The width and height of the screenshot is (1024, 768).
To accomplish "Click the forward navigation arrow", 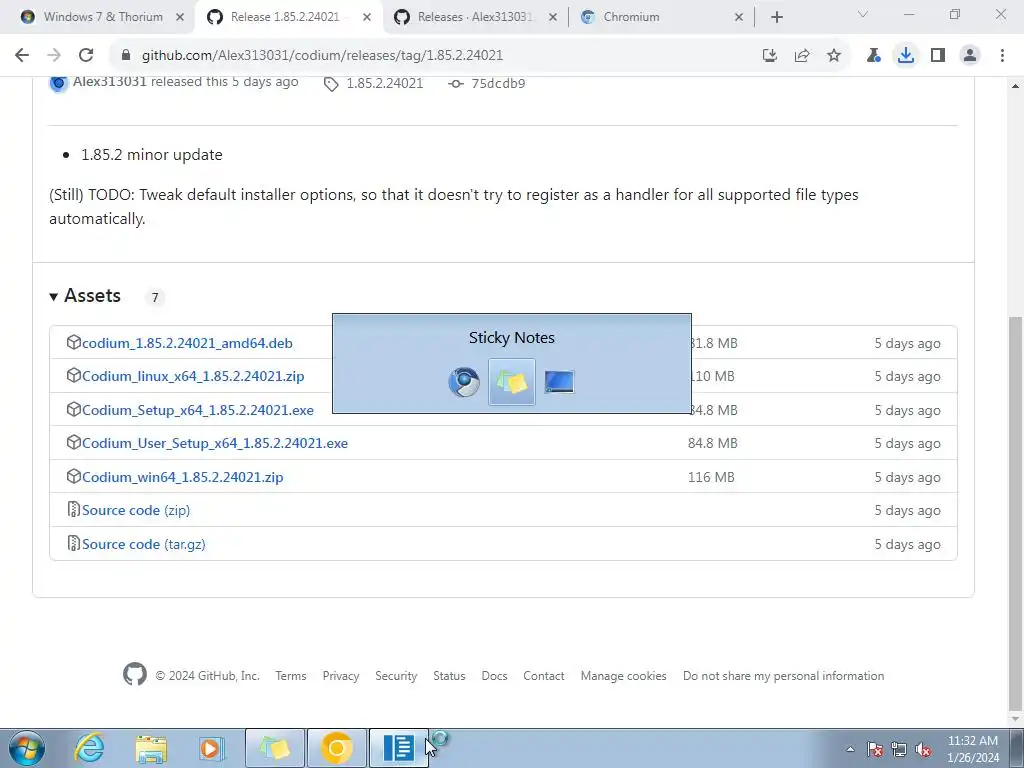I will [x=54, y=56].
